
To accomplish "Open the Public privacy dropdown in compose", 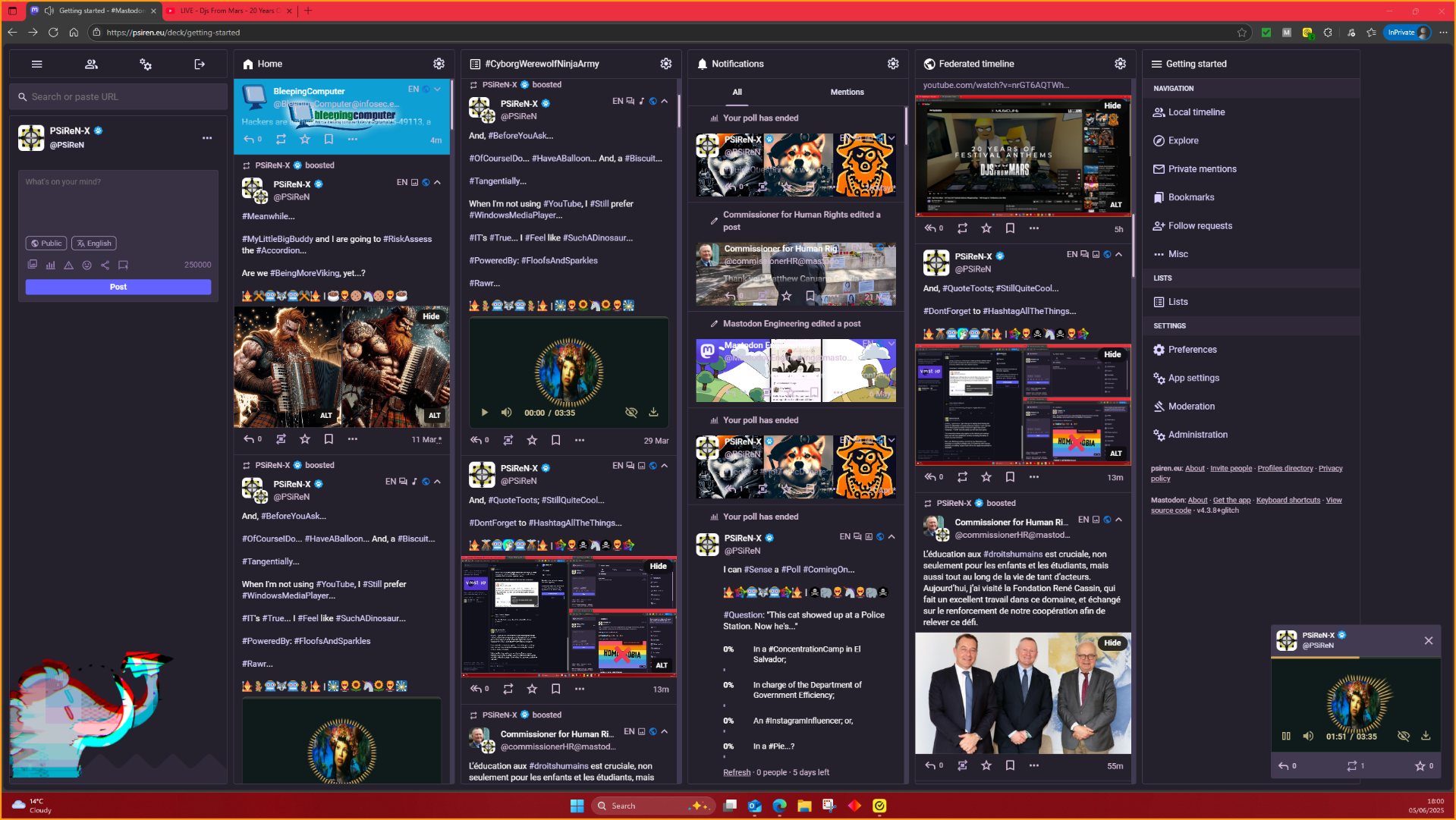I will [46, 243].
